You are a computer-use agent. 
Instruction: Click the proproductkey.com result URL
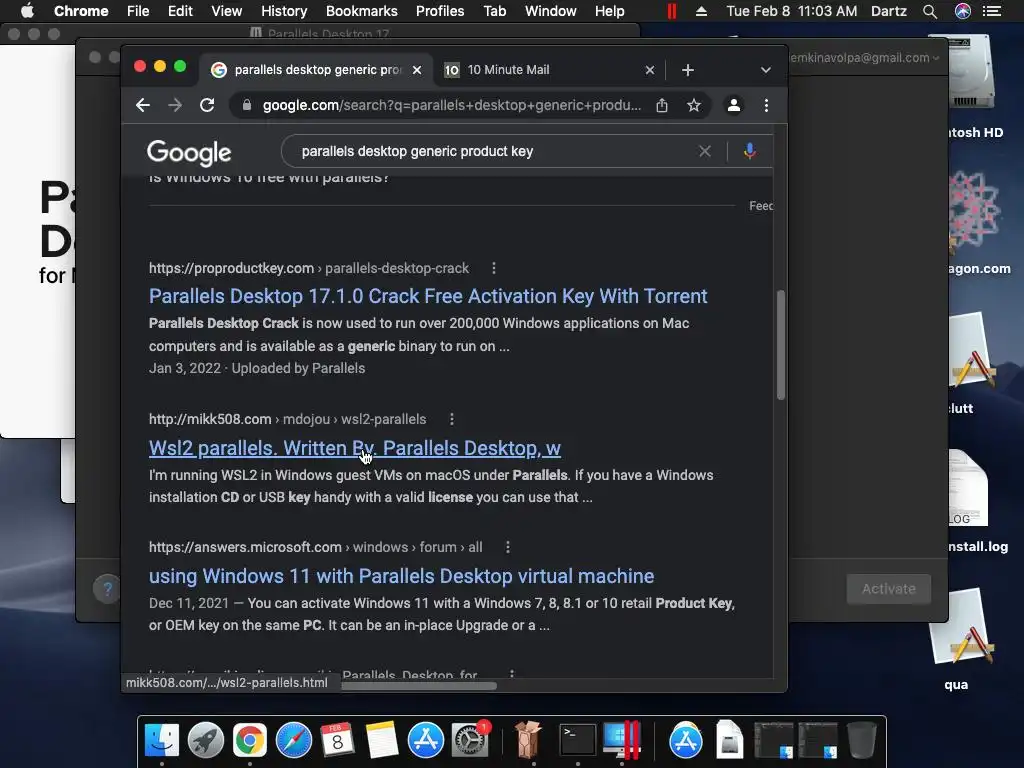coord(308,268)
